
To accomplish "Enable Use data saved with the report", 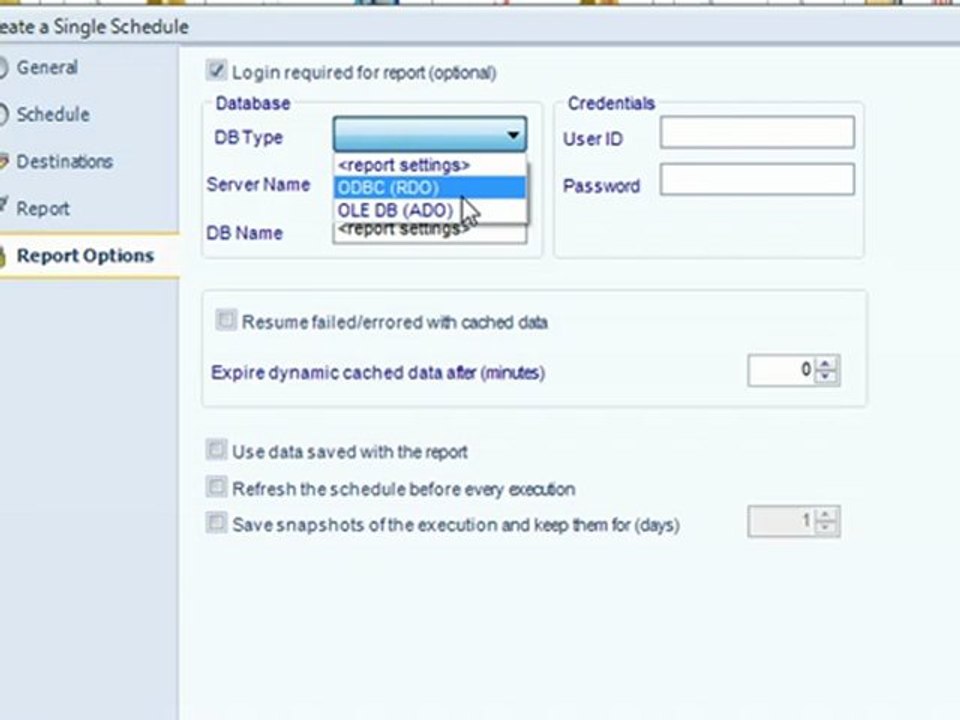I will tap(216, 450).
